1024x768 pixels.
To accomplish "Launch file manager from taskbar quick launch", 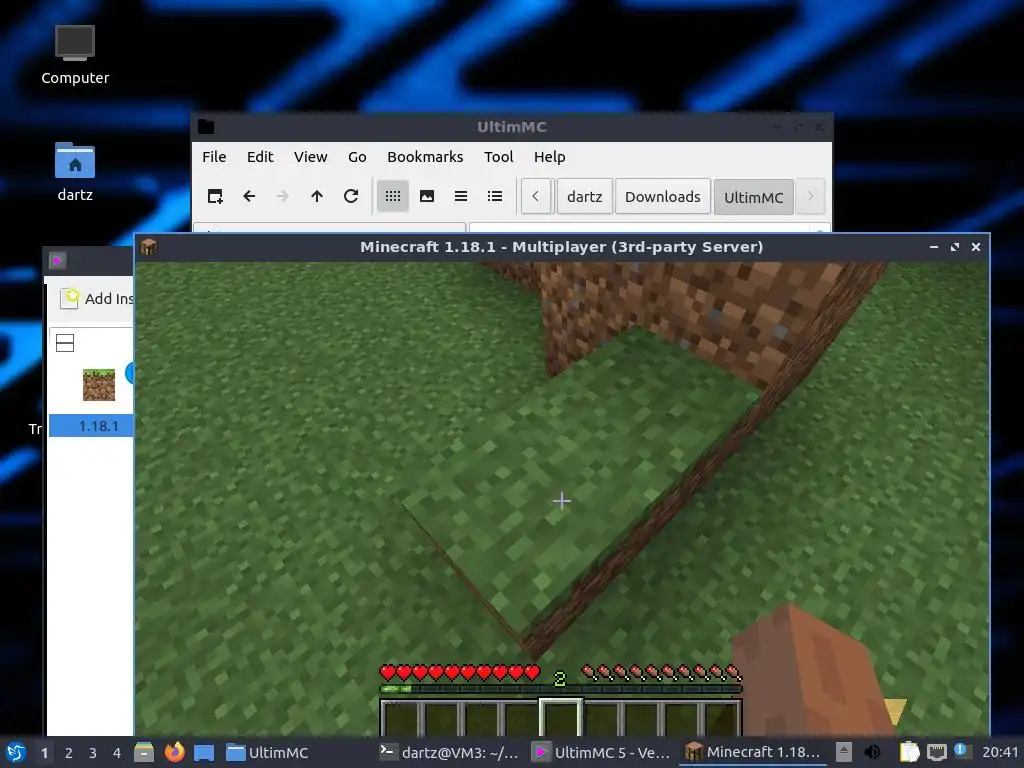I will tap(144, 752).
